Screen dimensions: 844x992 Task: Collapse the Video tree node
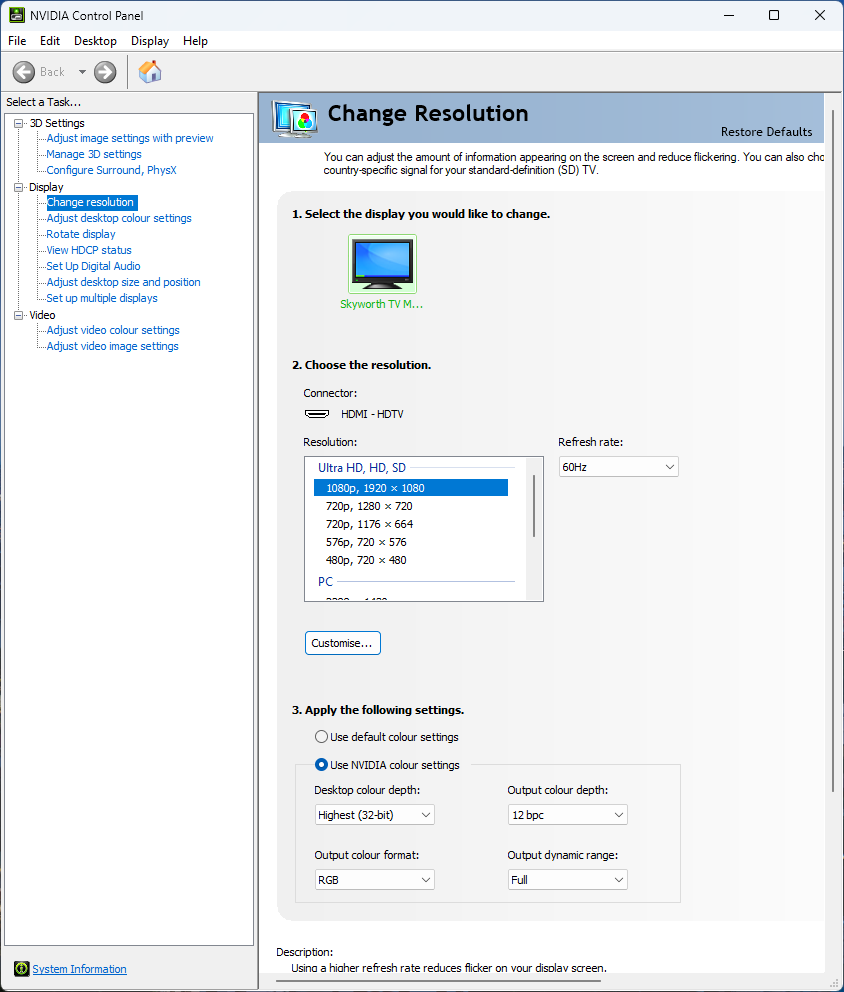(x=18, y=315)
